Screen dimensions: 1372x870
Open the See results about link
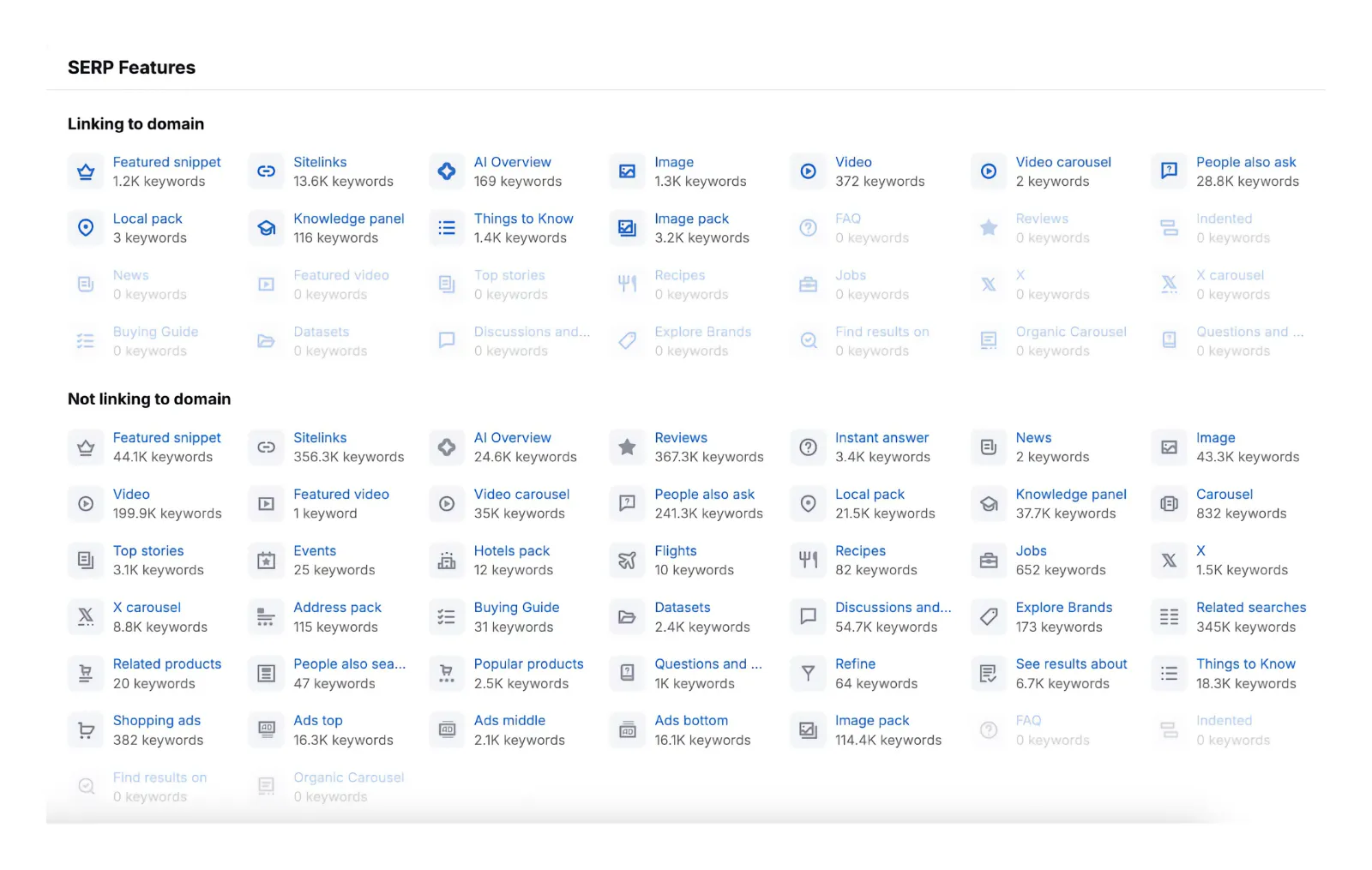1071,664
